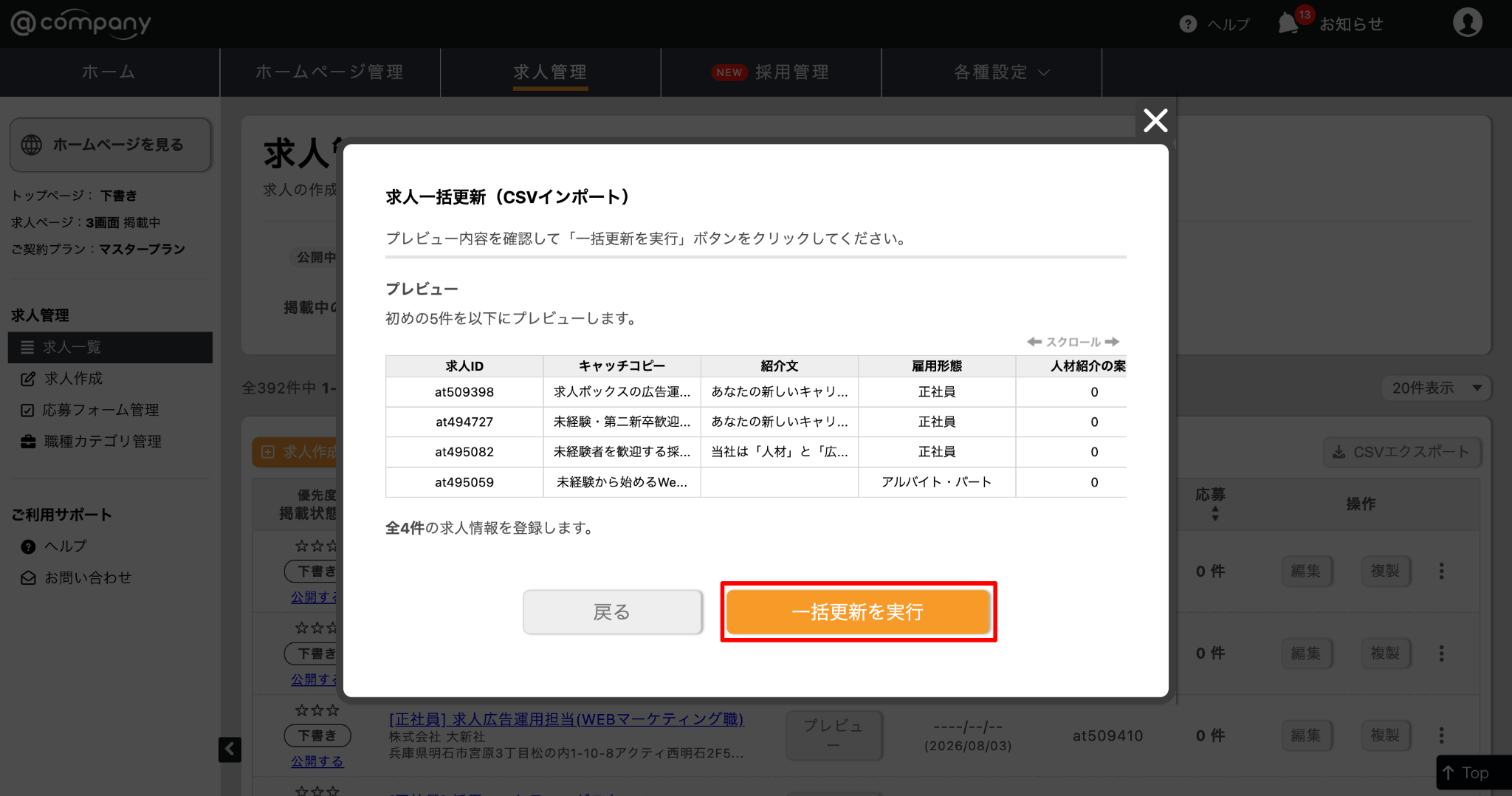Click 複製 button in first job row

pyautogui.click(x=1386, y=571)
